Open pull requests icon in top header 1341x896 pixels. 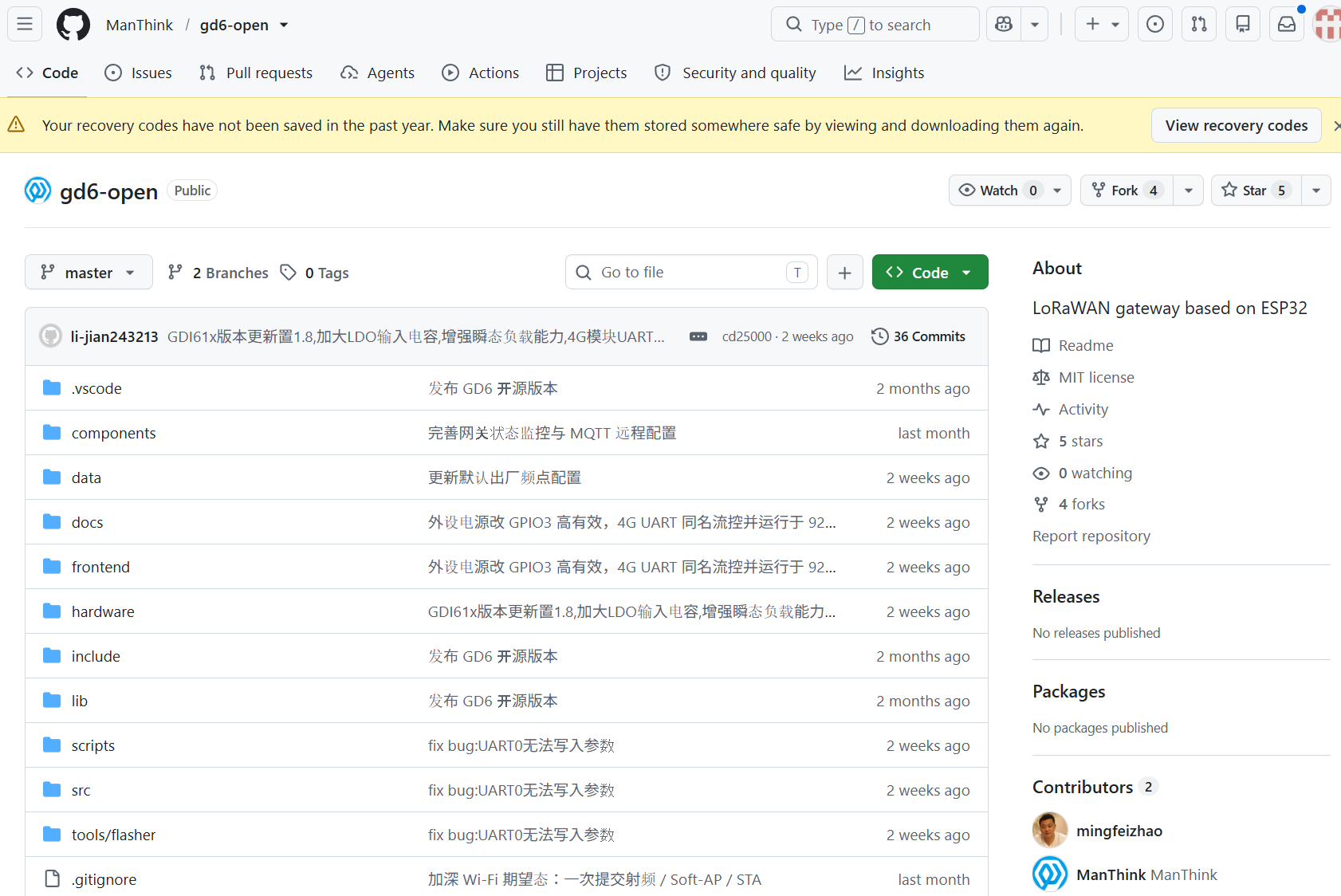pos(1199,25)
